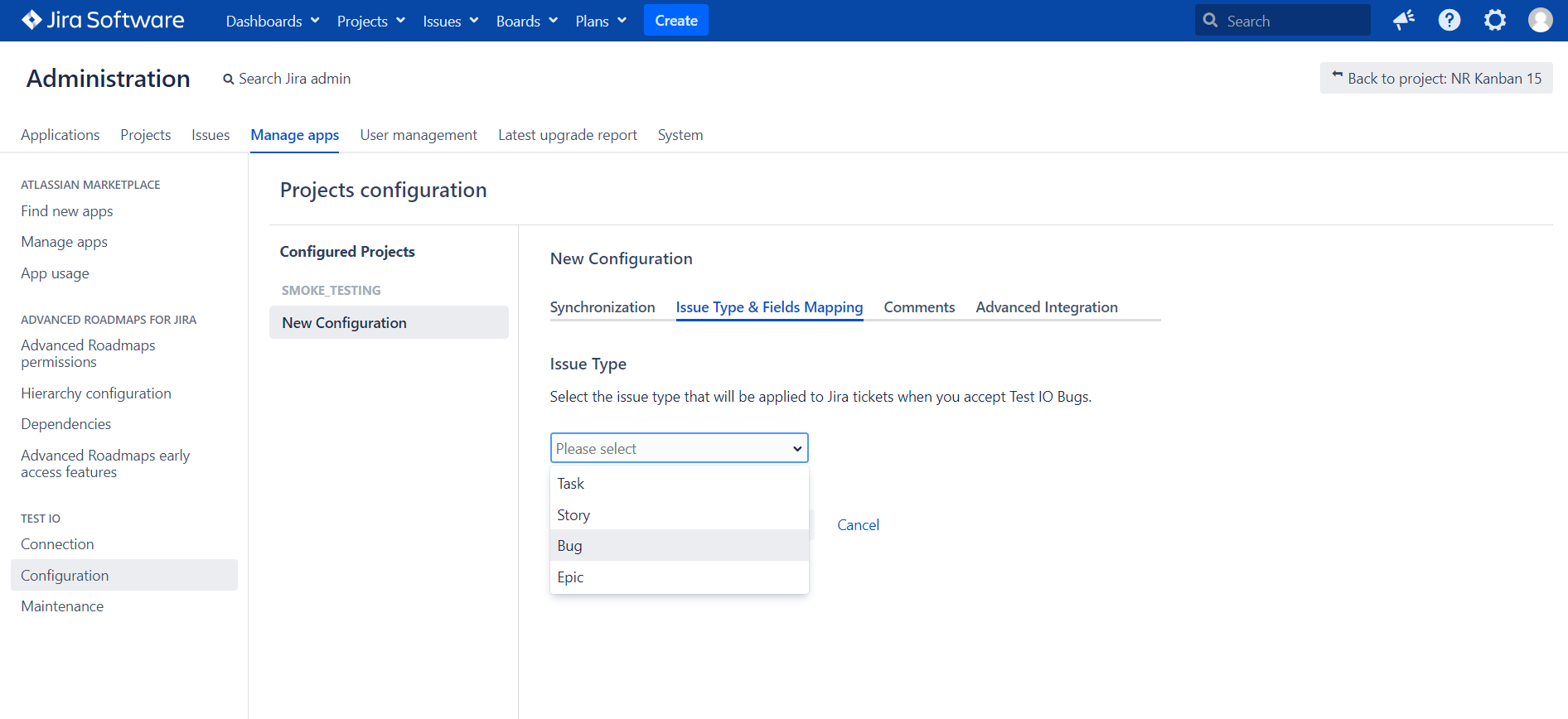The width and height of the screenshot is (1568, 719).
Task: Open Hierarchy configuration
Action: click(x=96, y=393)
